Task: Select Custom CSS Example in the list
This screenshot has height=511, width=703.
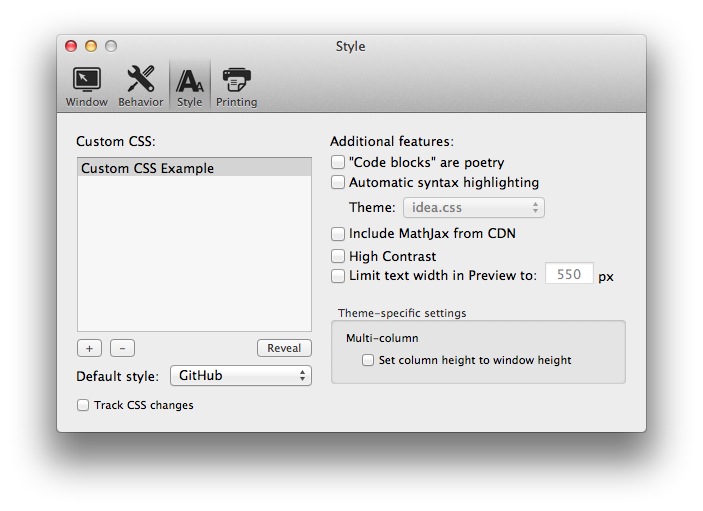Action: 194,168
